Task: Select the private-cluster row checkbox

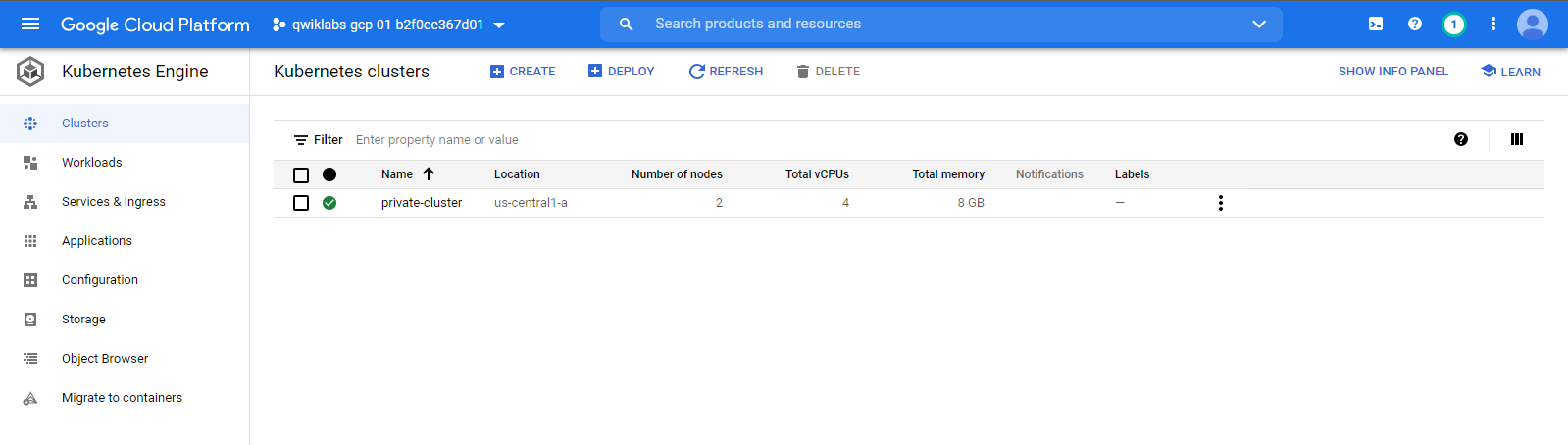Action: 301,203
